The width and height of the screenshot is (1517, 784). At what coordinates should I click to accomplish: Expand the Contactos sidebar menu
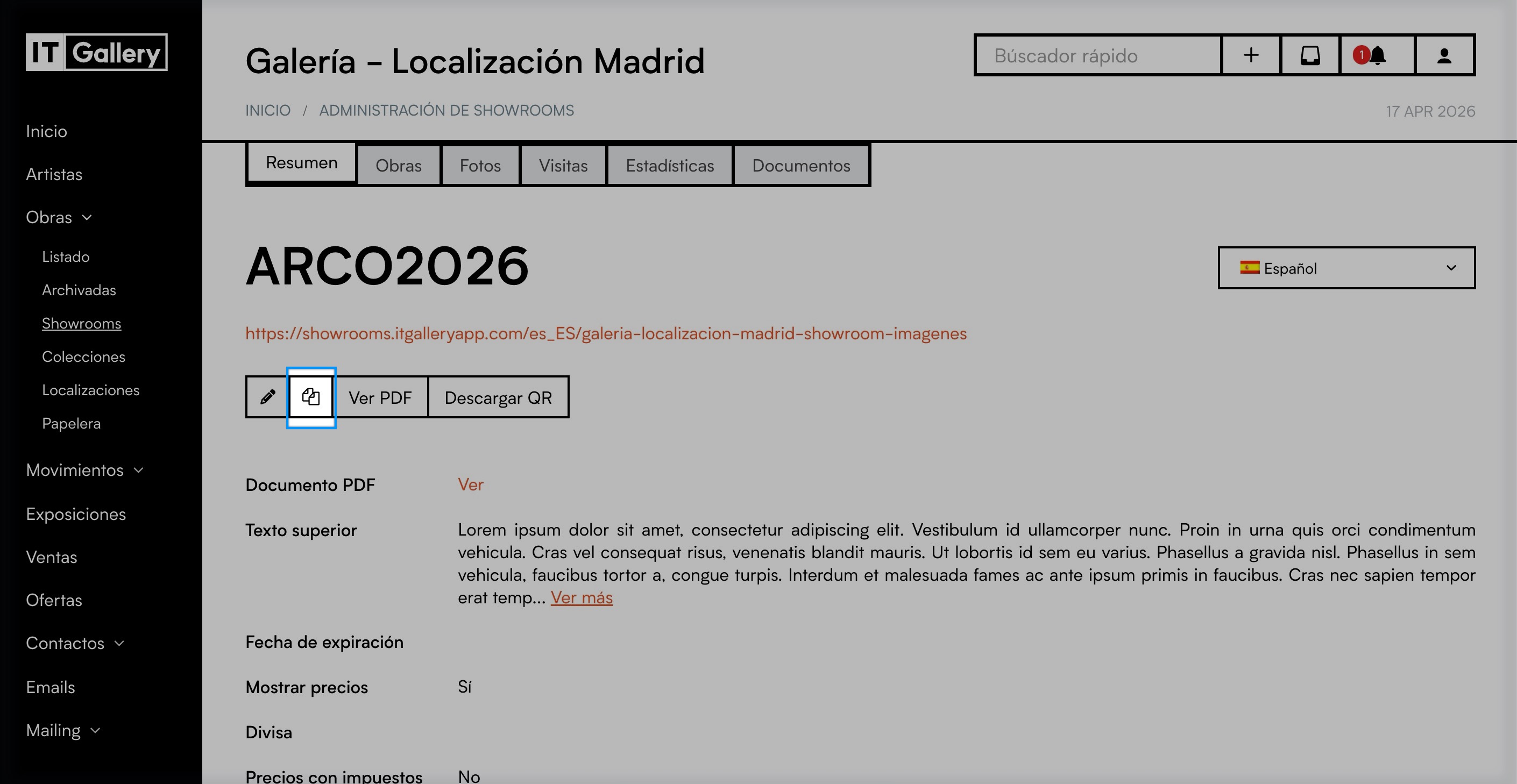(x=75, y=643)
